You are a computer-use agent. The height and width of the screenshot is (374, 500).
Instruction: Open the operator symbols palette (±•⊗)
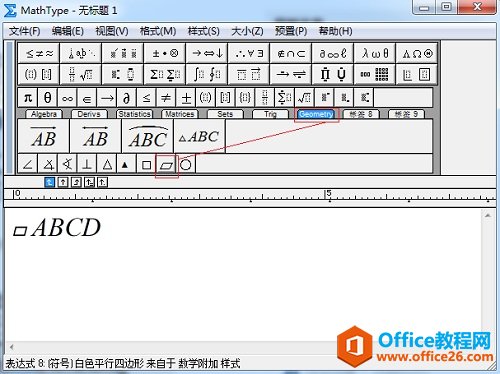point(165,53)
